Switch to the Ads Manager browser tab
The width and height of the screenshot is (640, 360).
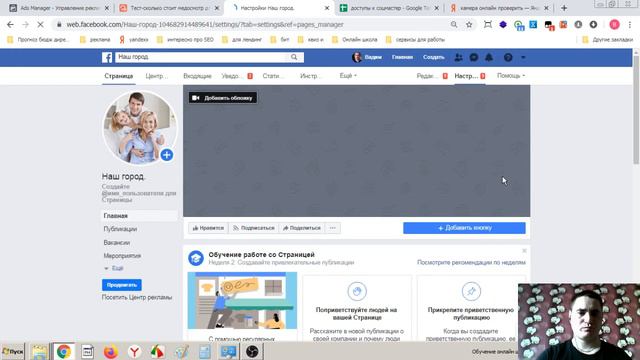click(x=59, y=8)
